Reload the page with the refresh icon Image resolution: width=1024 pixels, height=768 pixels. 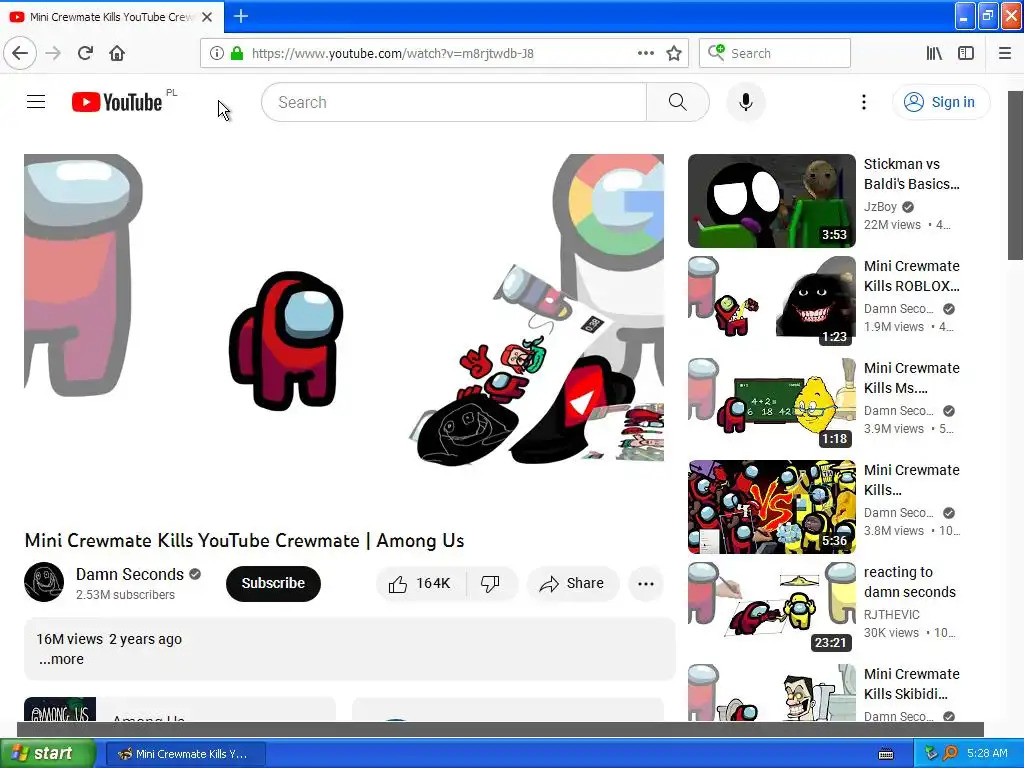coord(85,53)
